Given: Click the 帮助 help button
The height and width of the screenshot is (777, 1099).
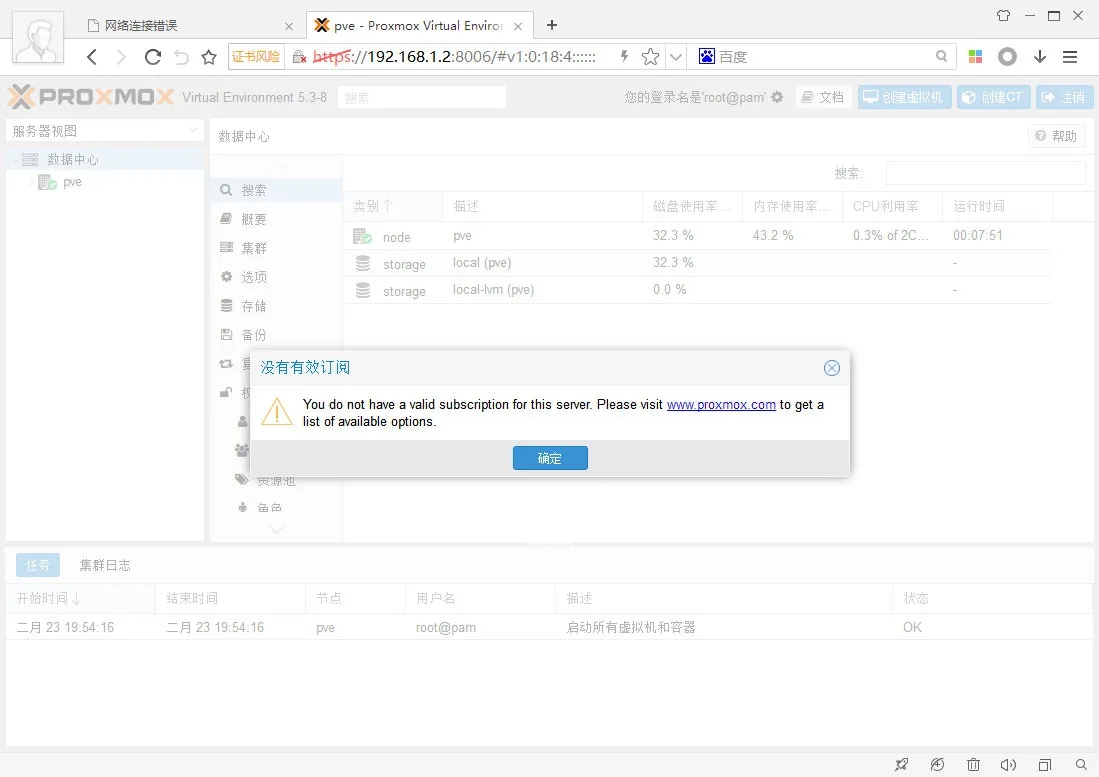Looking at the screenshot, I should (x=1056, y=136).
